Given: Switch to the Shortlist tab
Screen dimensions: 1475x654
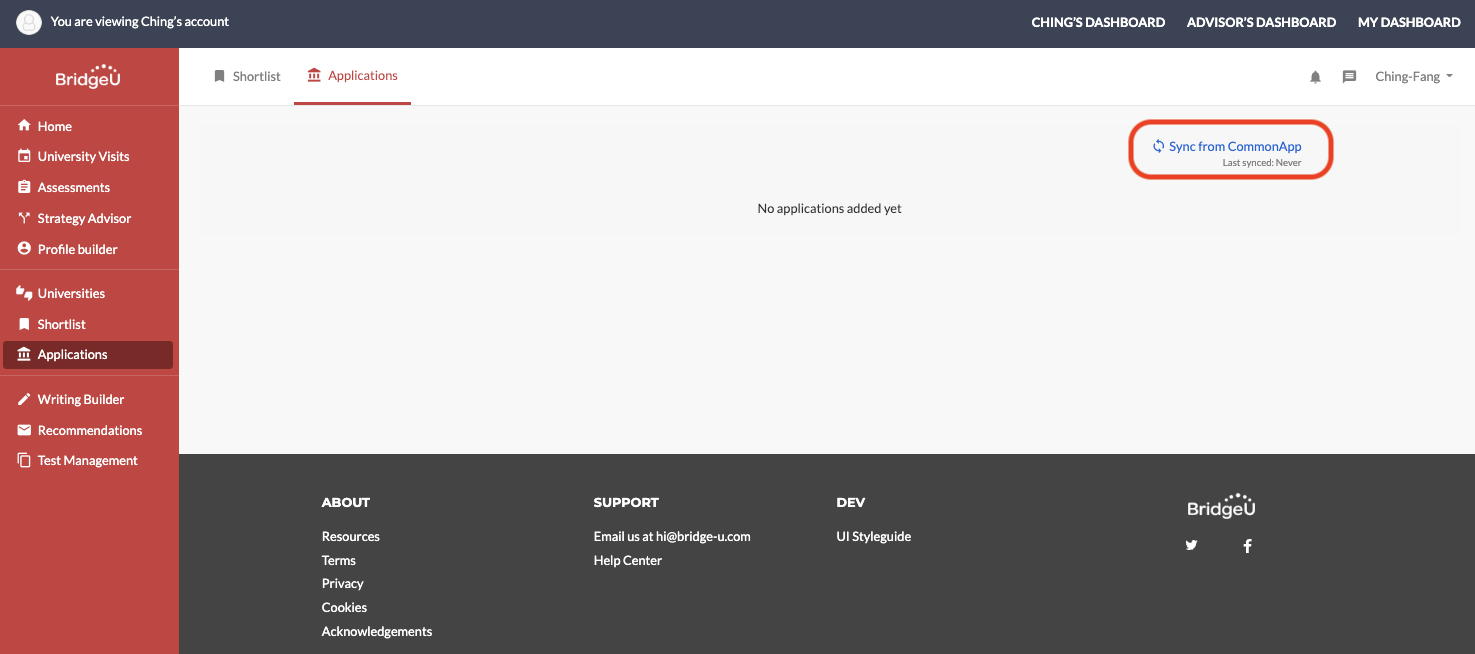Looking at the screenshot, I should coord(247,76).
